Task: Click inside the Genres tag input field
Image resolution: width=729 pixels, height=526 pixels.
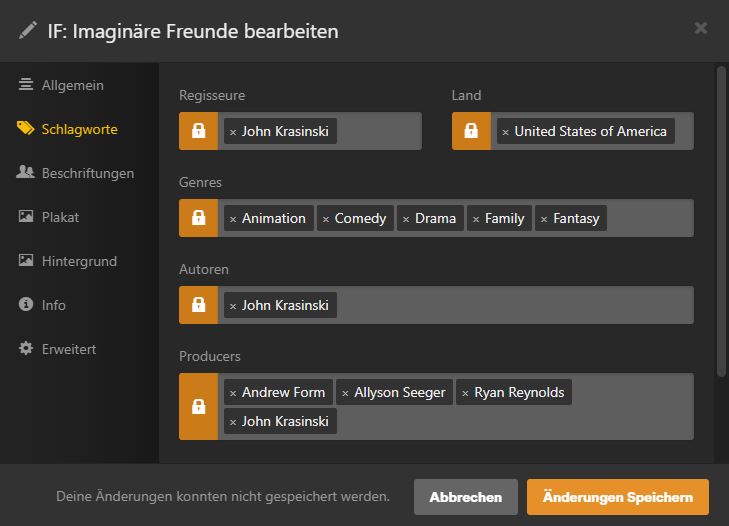Action: coord(648,218)
